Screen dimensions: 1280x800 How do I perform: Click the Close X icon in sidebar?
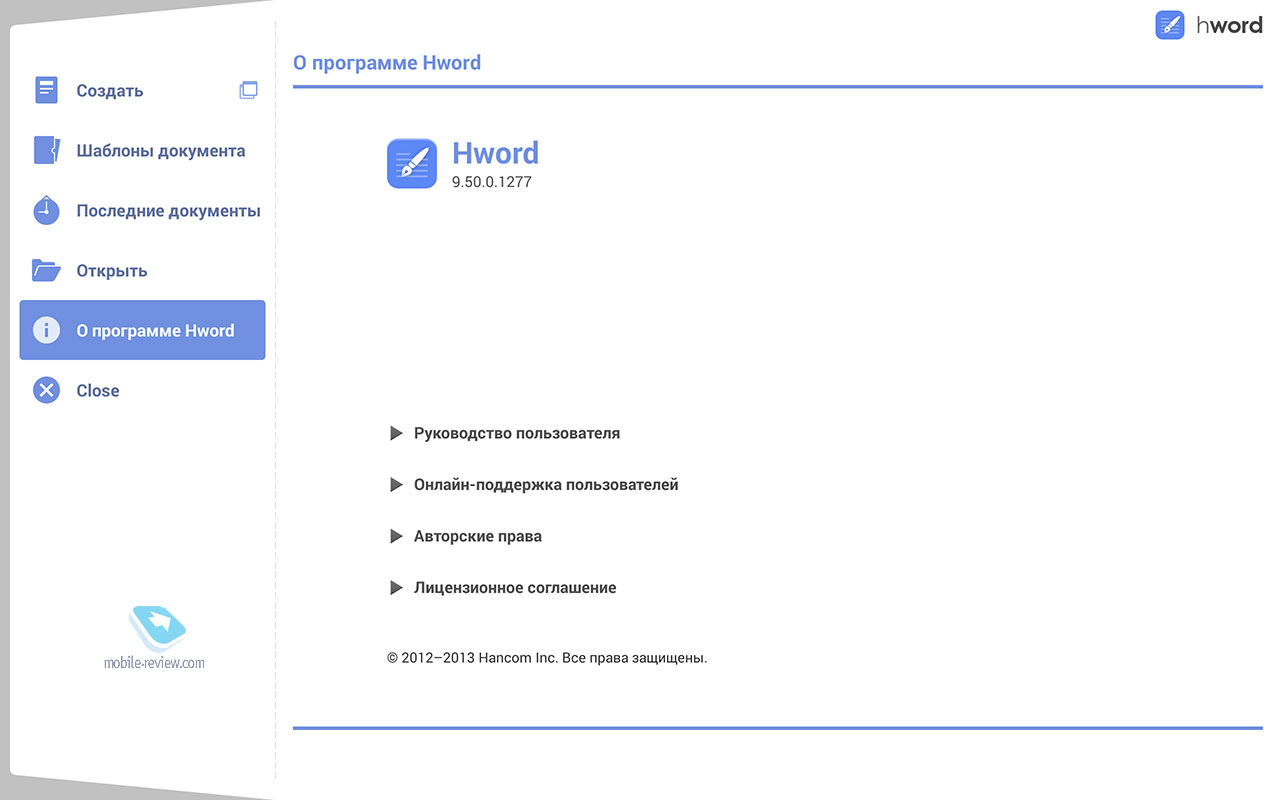(46, 390)
